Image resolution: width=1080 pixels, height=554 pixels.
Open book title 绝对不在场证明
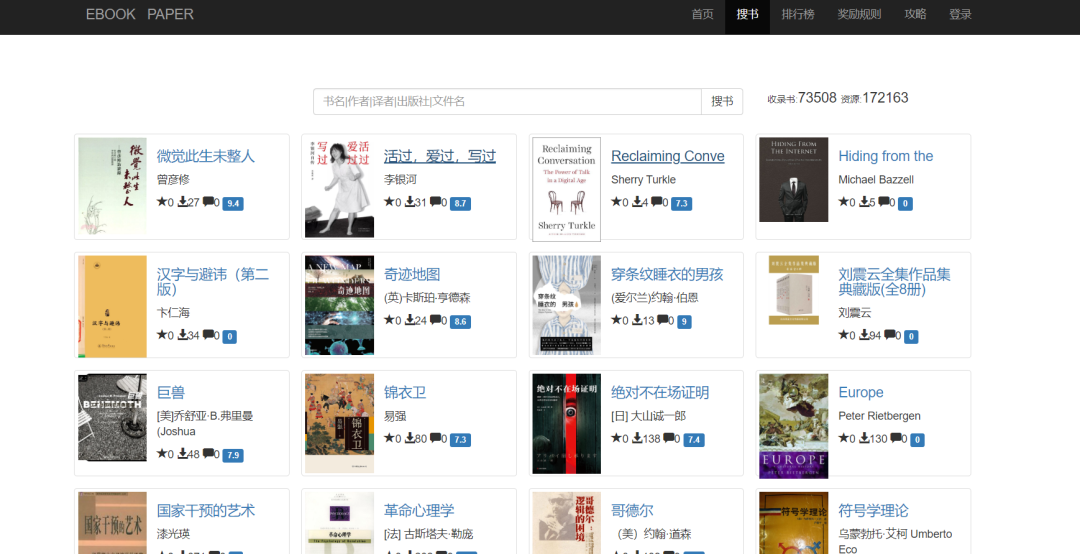point(660,393)
